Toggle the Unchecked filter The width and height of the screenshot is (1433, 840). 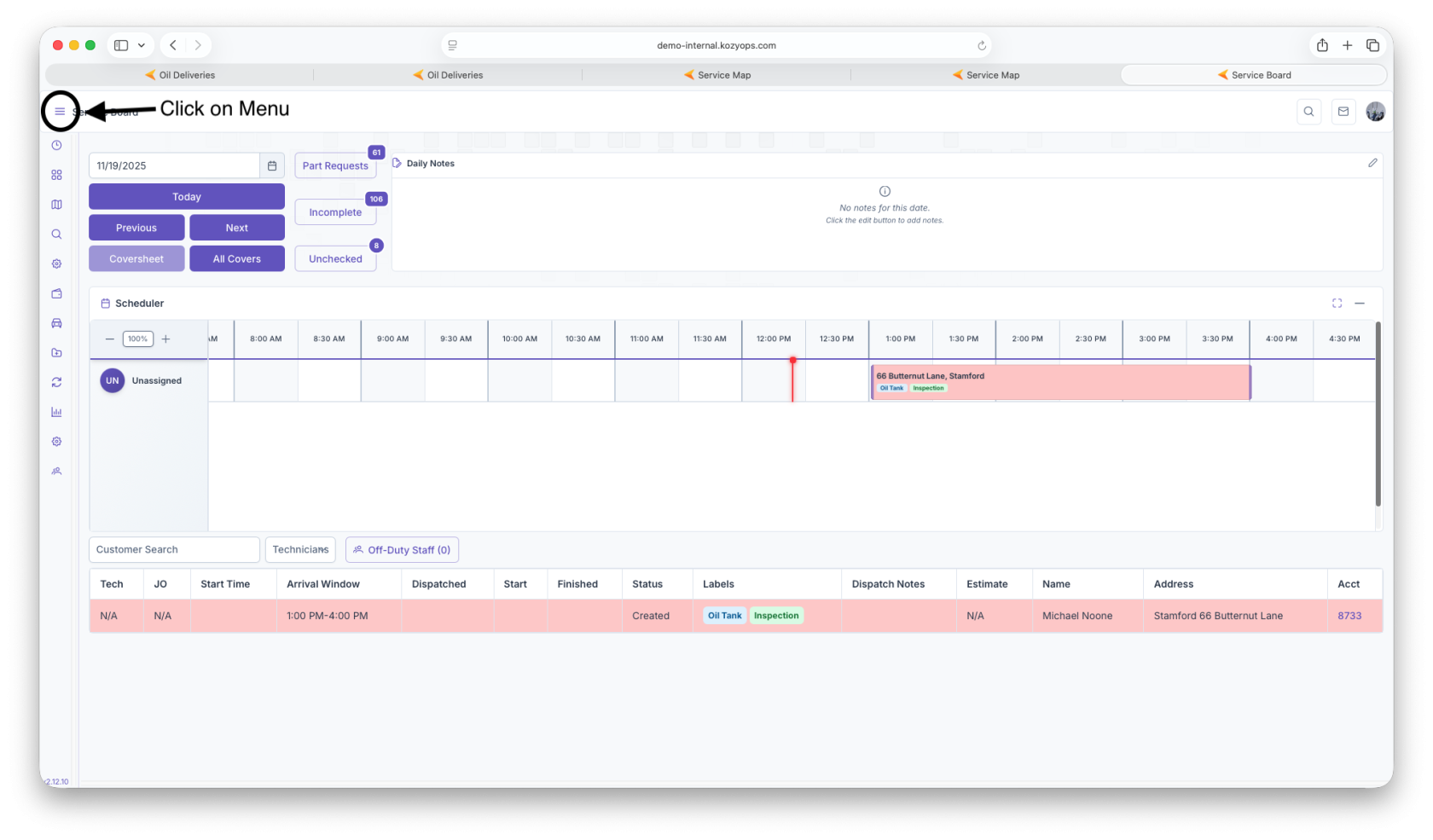tap(335, 259)
